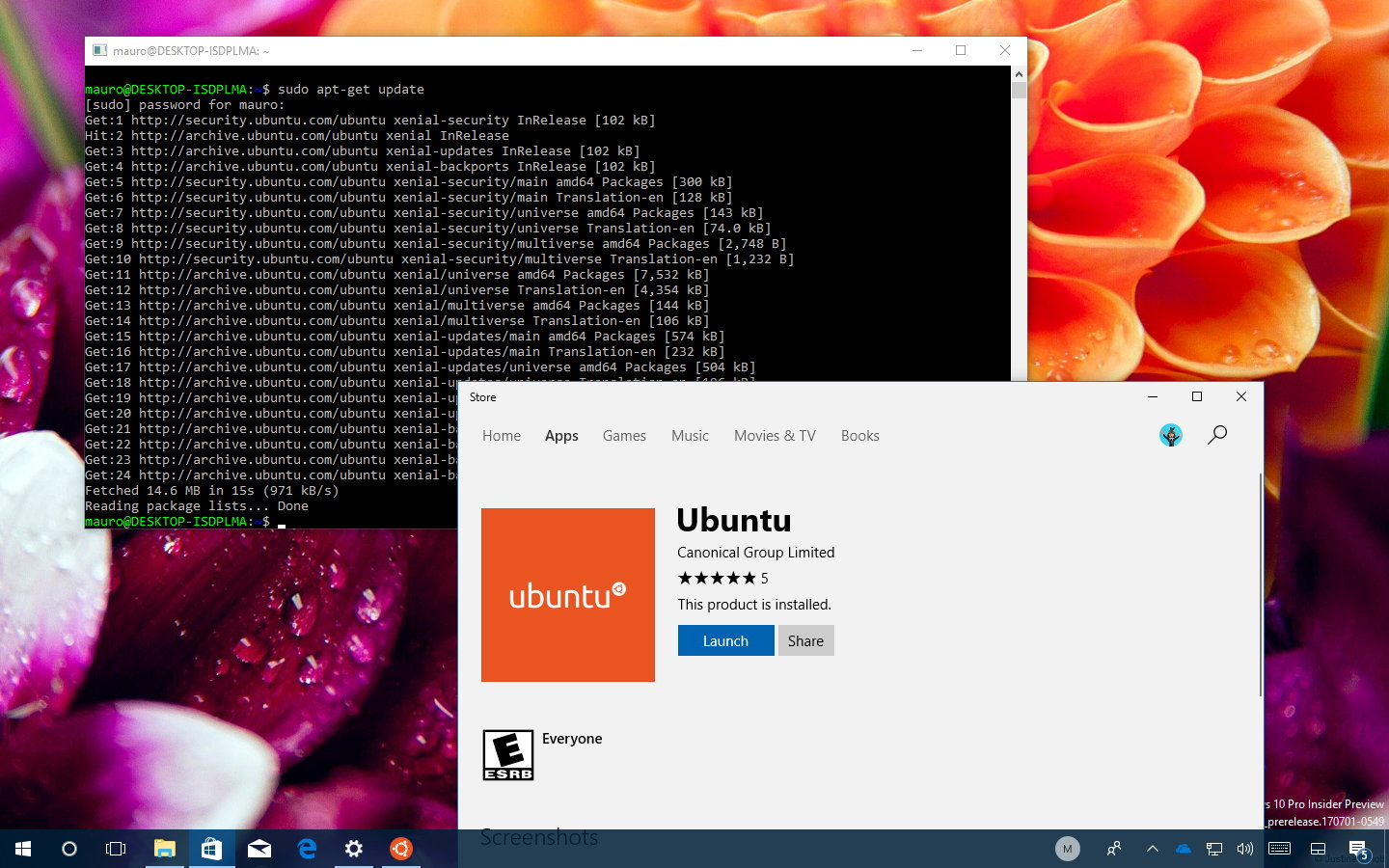Image resolution: width=1389 pixels, height=868 pixels.
Task: Click the 'Ubuntu' app title heading
Action: pyautogui.click(x=734, y=520)
